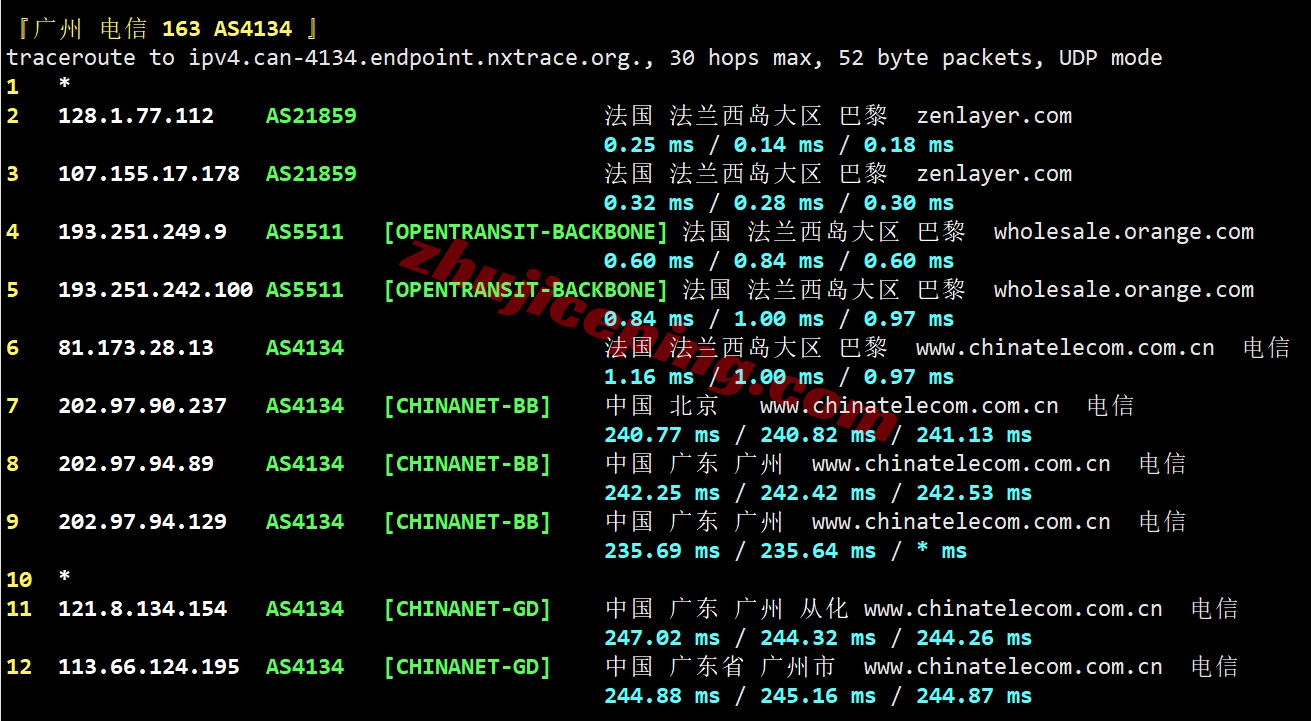Click the "242.53 ms" latency value

click(974, 493)
